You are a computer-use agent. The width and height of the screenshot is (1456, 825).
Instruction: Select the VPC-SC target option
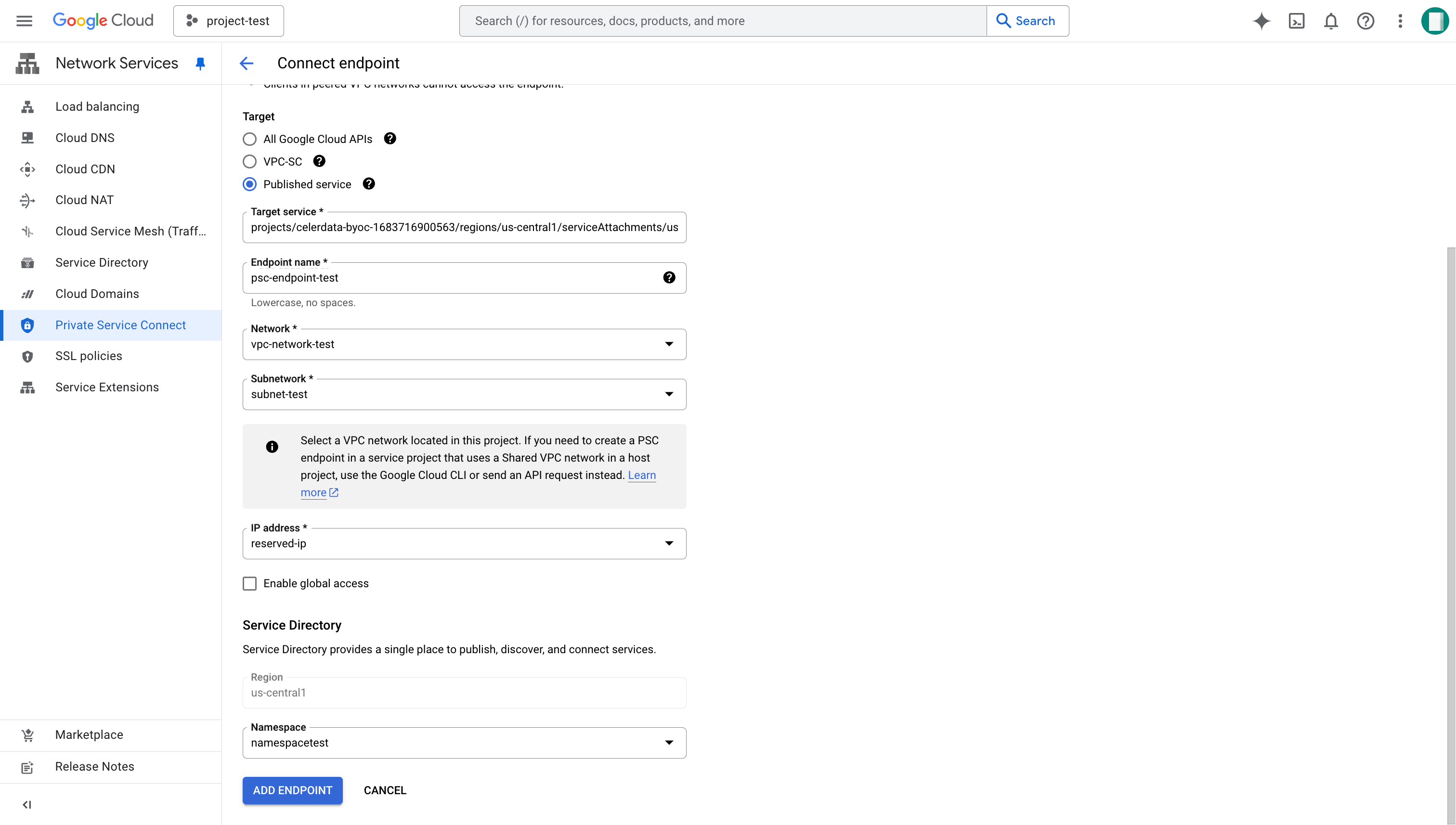pos(249,162)
